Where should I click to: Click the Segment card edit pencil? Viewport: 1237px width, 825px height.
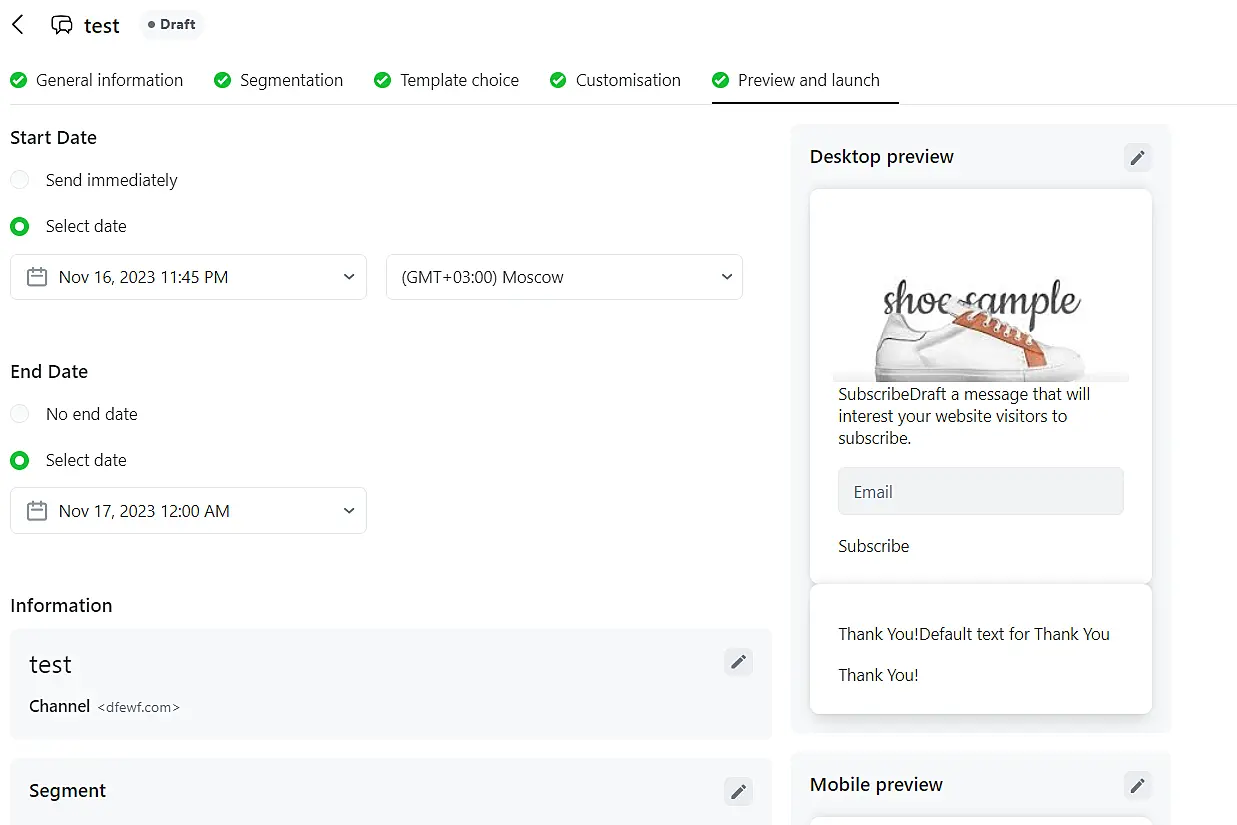[x=738, y=791]
